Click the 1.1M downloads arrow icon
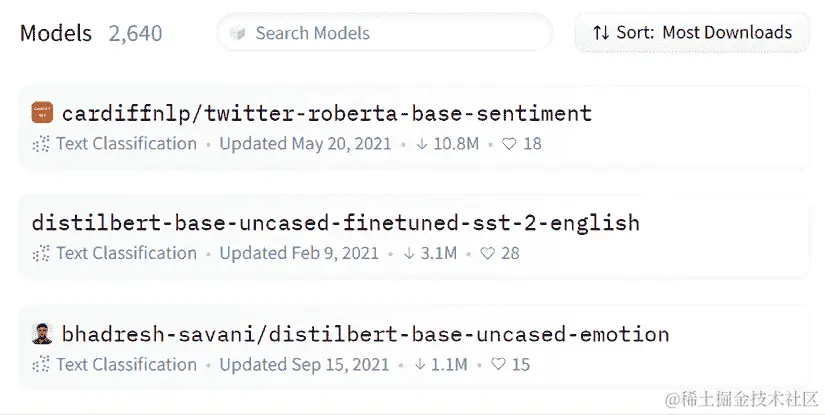 (420, 365)
